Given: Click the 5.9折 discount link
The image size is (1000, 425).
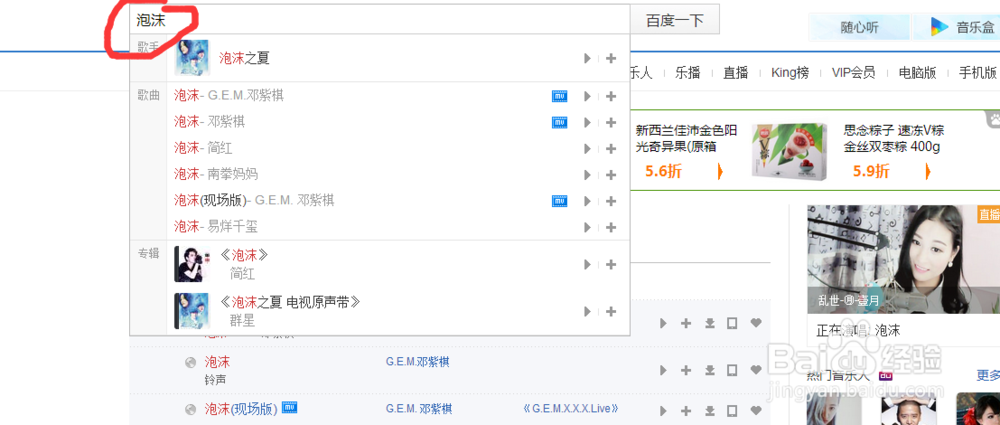Looking at the screenshot, I should coord(871,171).
